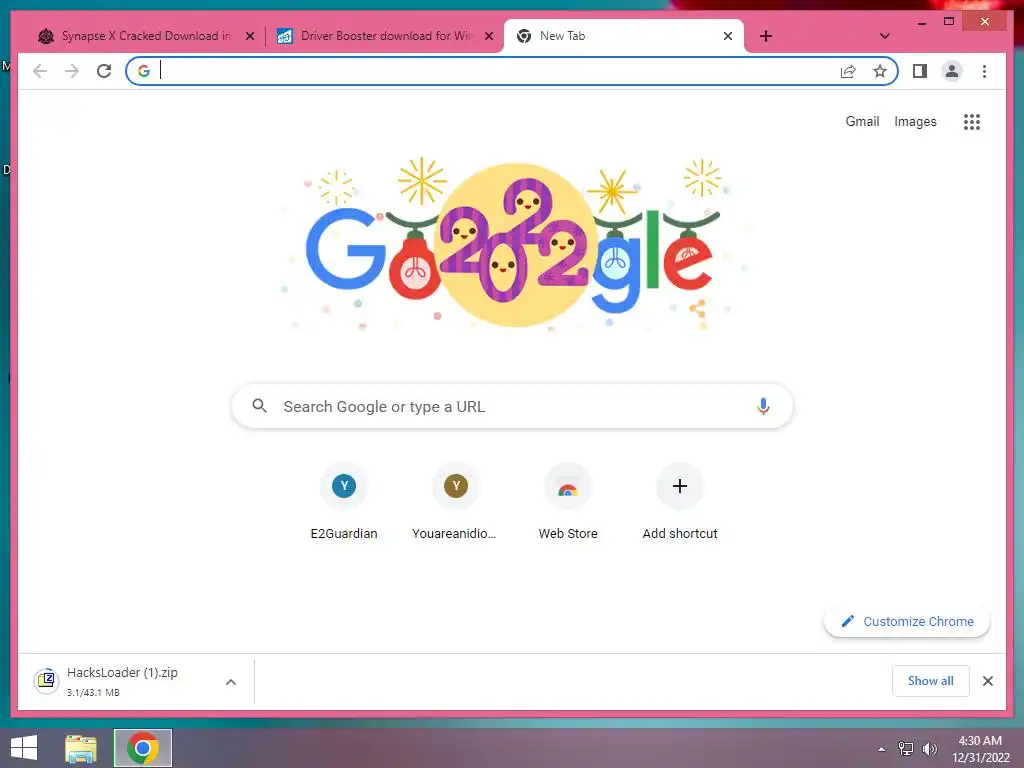Start voice search with the microphone
This screenshot has height=768, width=1024.
[763, 406]
